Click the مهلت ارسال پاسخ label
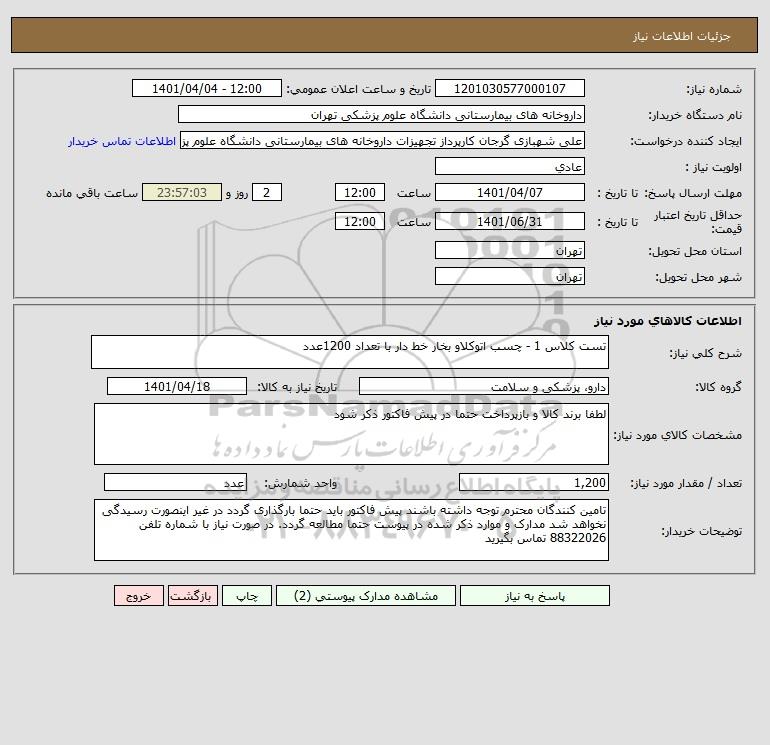The height and width of the screenshot is (745, 770). [693, 193]
